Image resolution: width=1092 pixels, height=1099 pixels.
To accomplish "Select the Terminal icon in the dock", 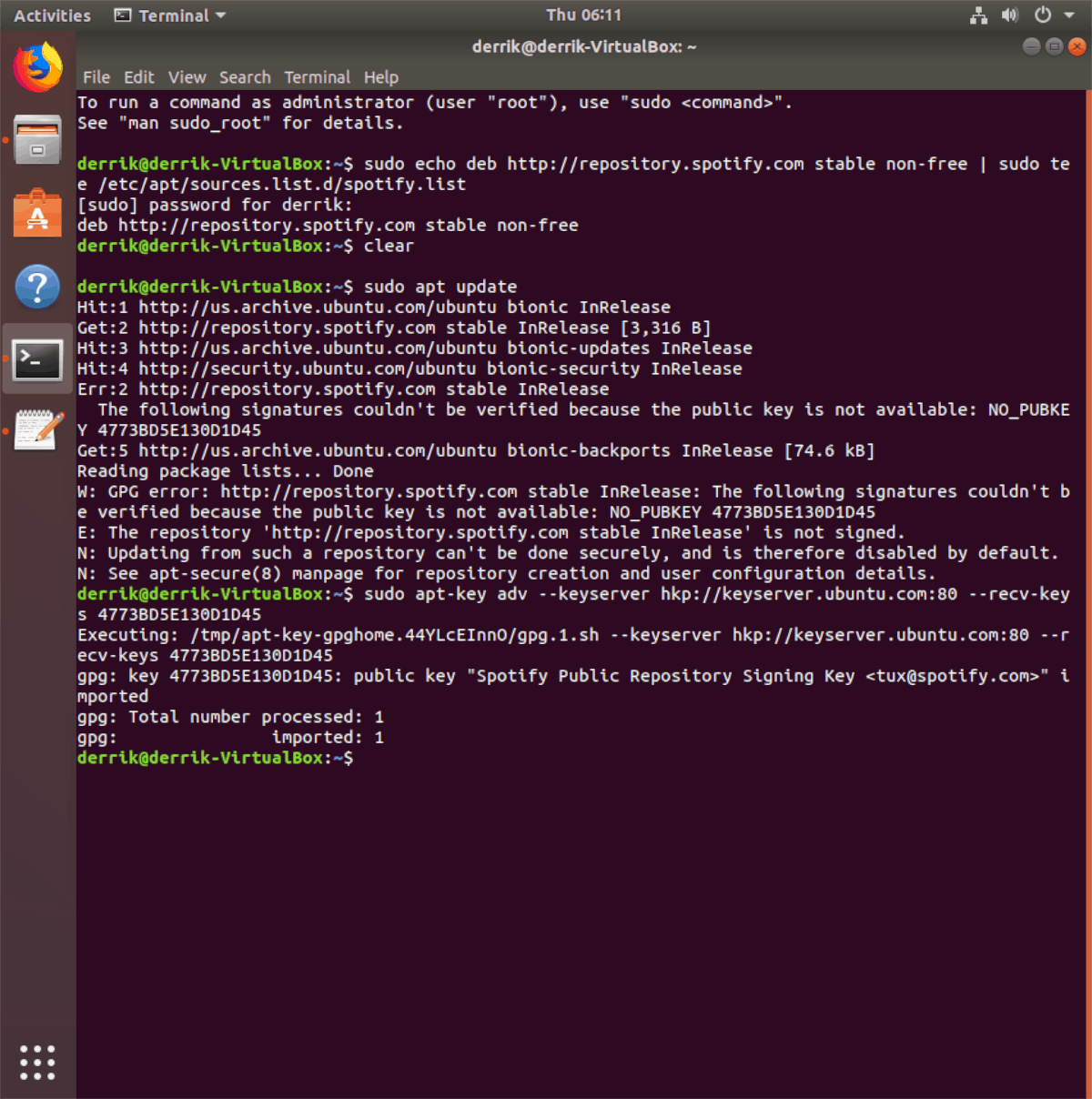I will click(37, 359).
